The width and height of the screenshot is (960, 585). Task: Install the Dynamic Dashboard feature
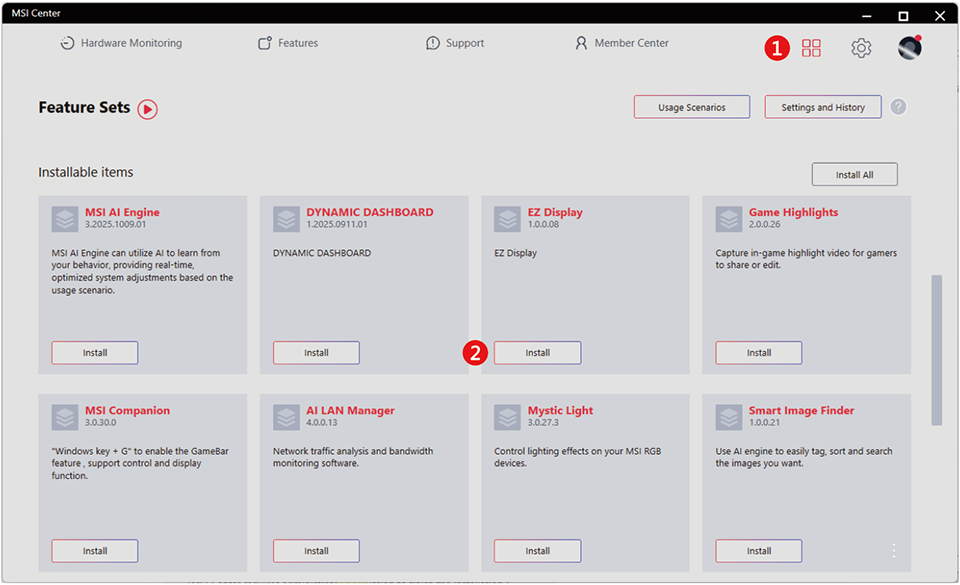point(316,353)
